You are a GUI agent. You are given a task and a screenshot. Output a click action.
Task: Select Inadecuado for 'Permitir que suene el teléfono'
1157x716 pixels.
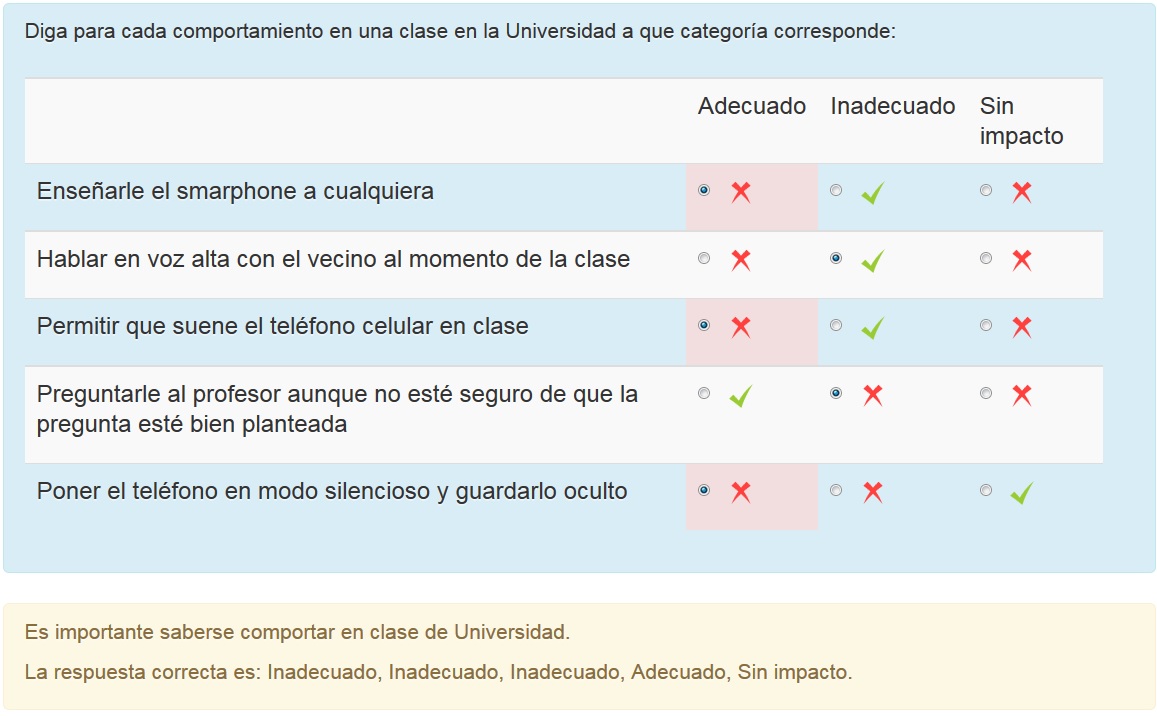click(836, 325)
